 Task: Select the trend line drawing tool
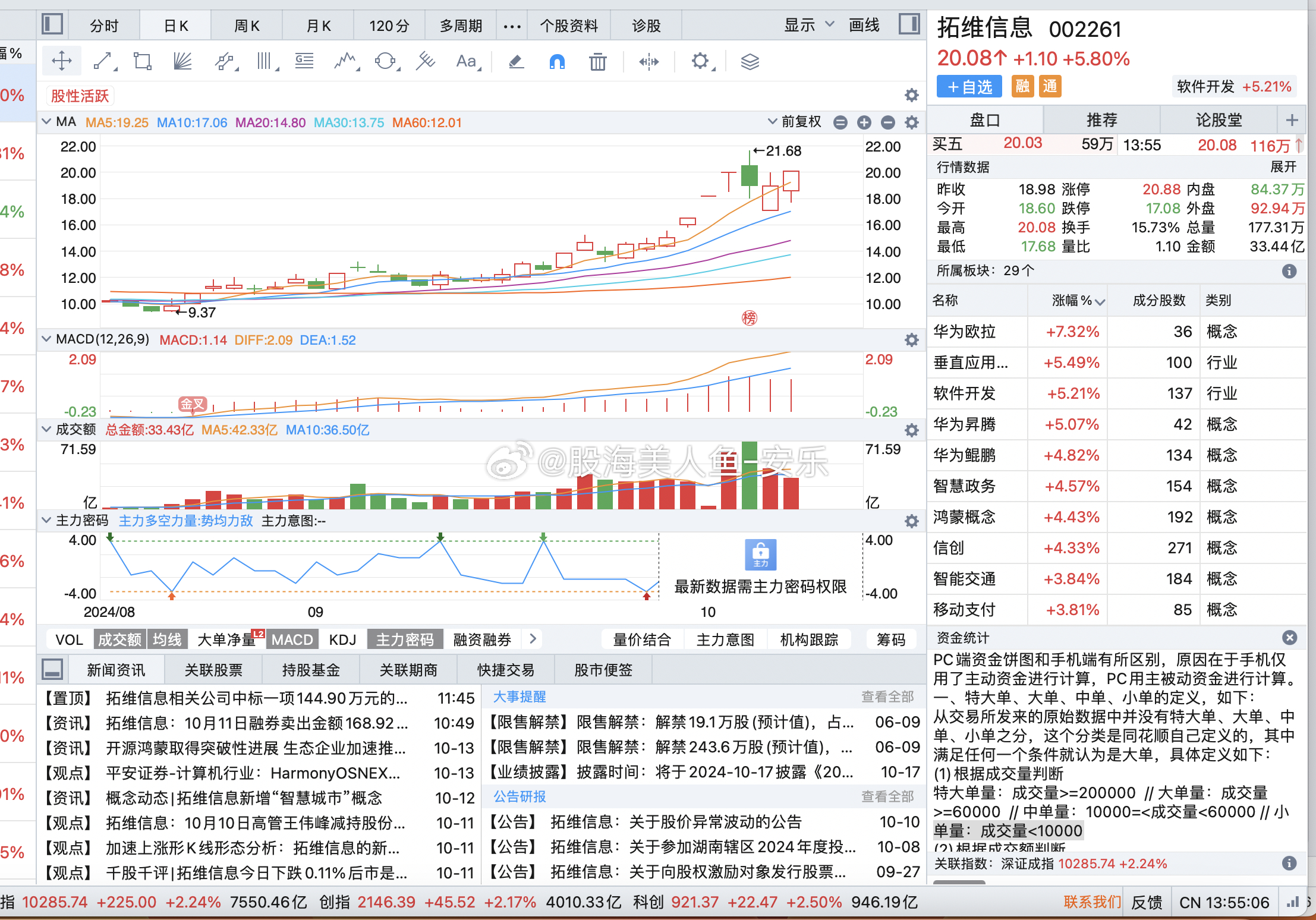tap(103, 61)
